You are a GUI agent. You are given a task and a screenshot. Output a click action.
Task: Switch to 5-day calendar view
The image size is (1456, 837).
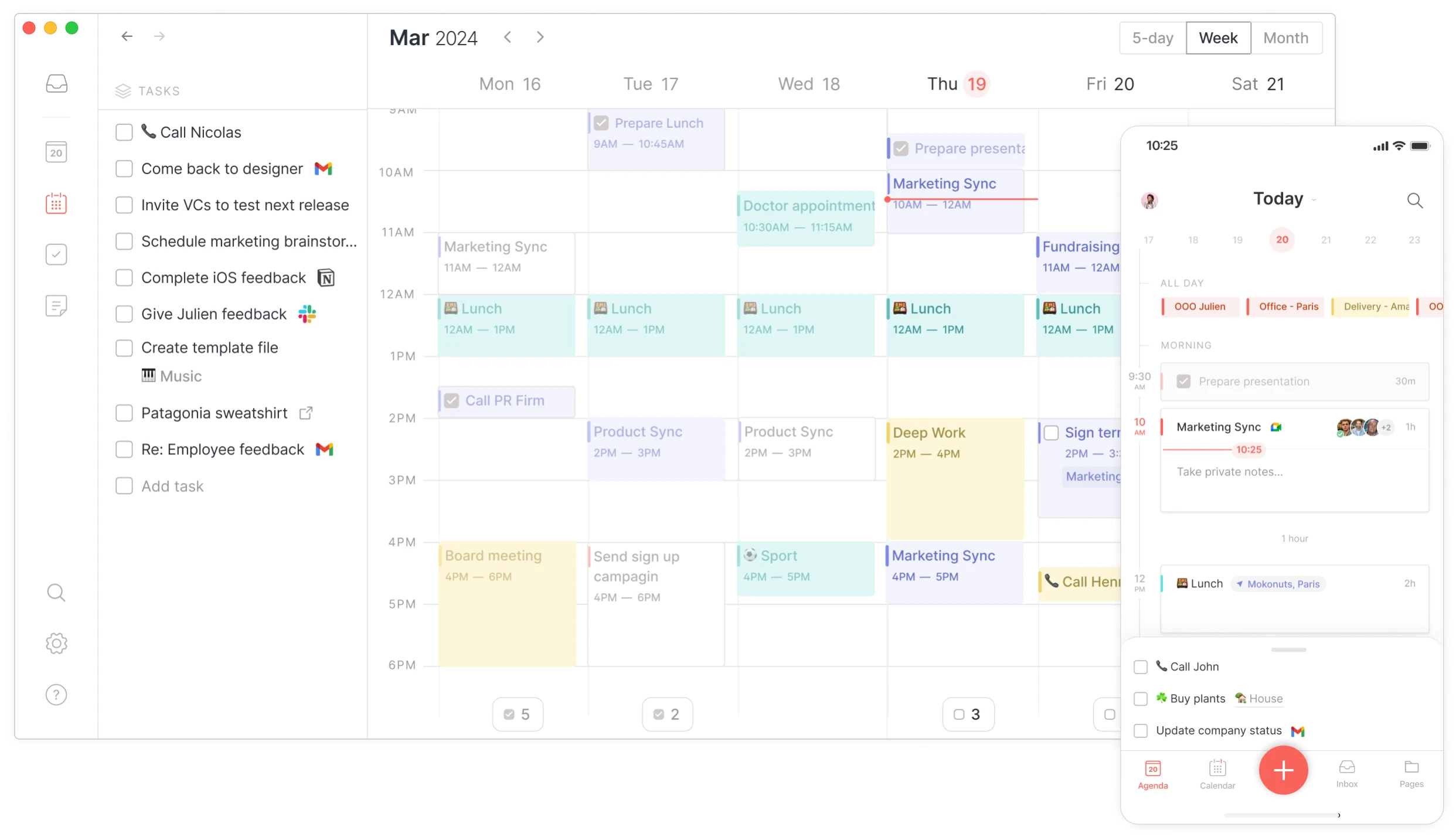tap(1153, 38)
